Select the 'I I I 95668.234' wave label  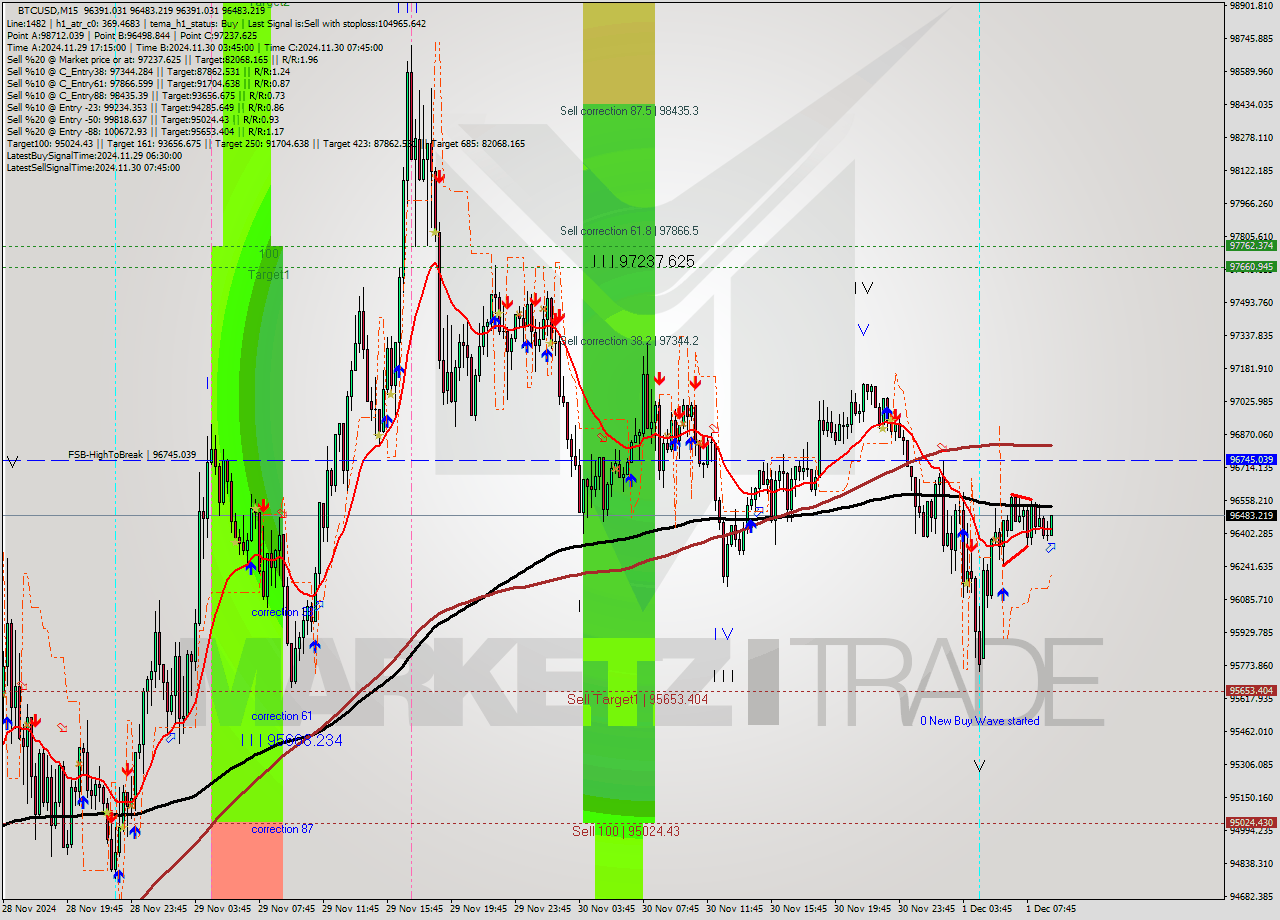(291, 740)
